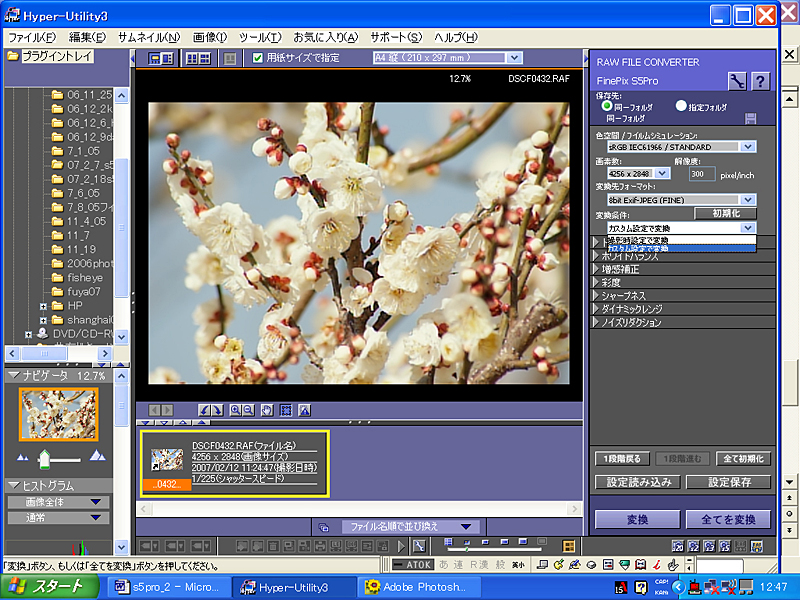The width and height of the screenshot is (800, 600).
Task: Open RAW converter settings wrench icon
Action: [x=737, y=81]
